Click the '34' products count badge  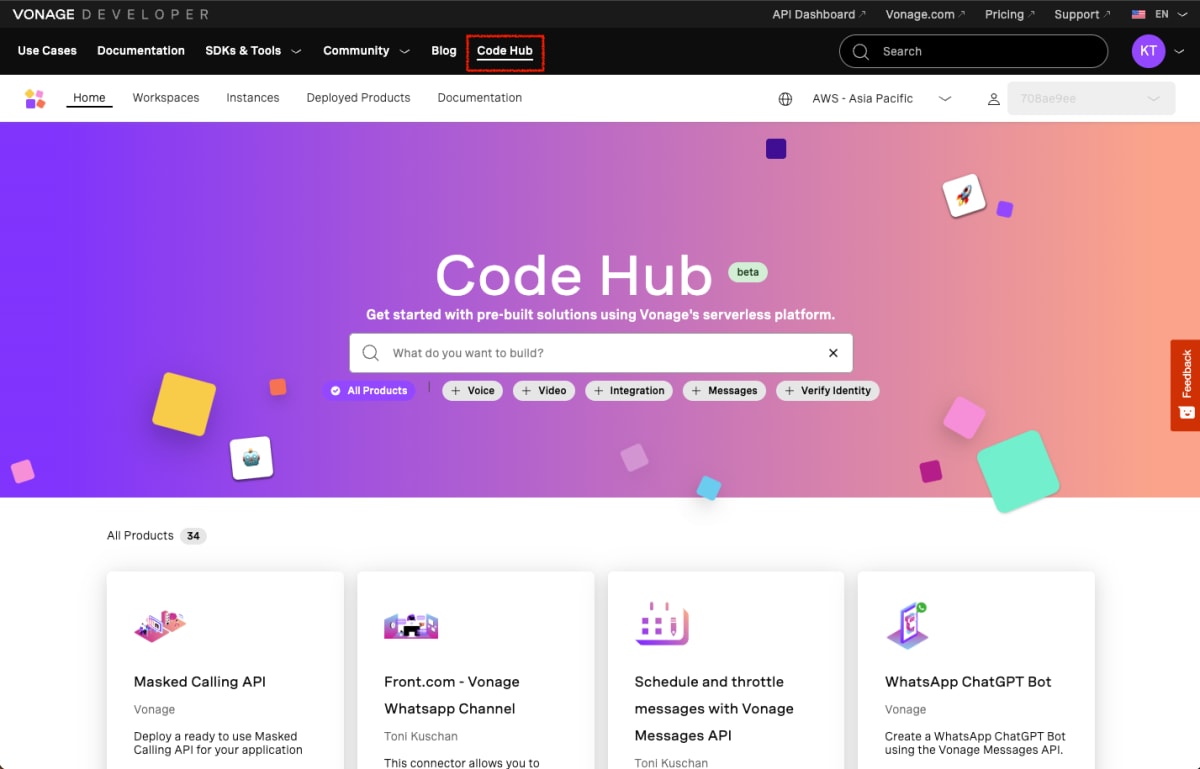coord(193,536)
